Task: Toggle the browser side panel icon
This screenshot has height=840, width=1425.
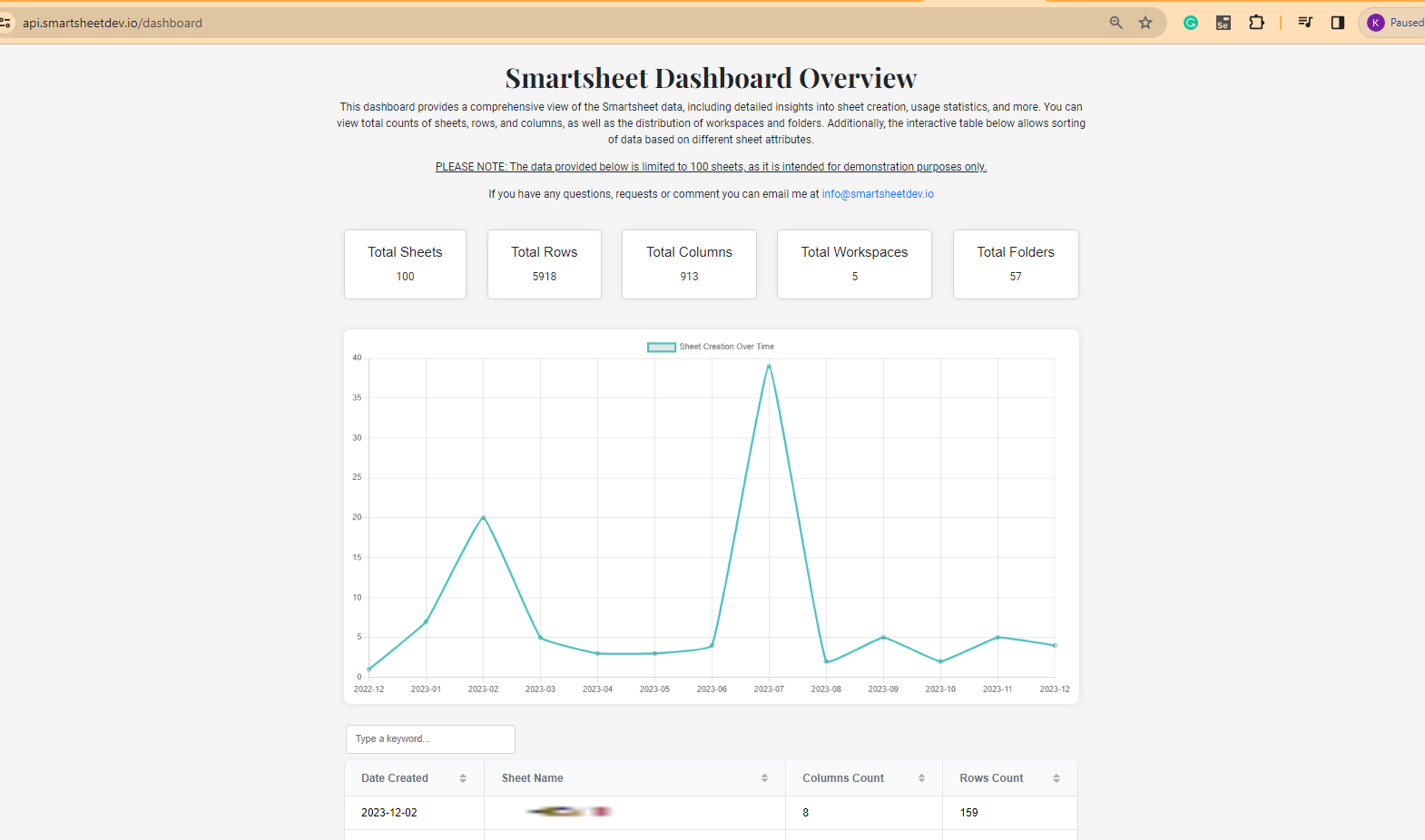Action: click(1338, 23)
